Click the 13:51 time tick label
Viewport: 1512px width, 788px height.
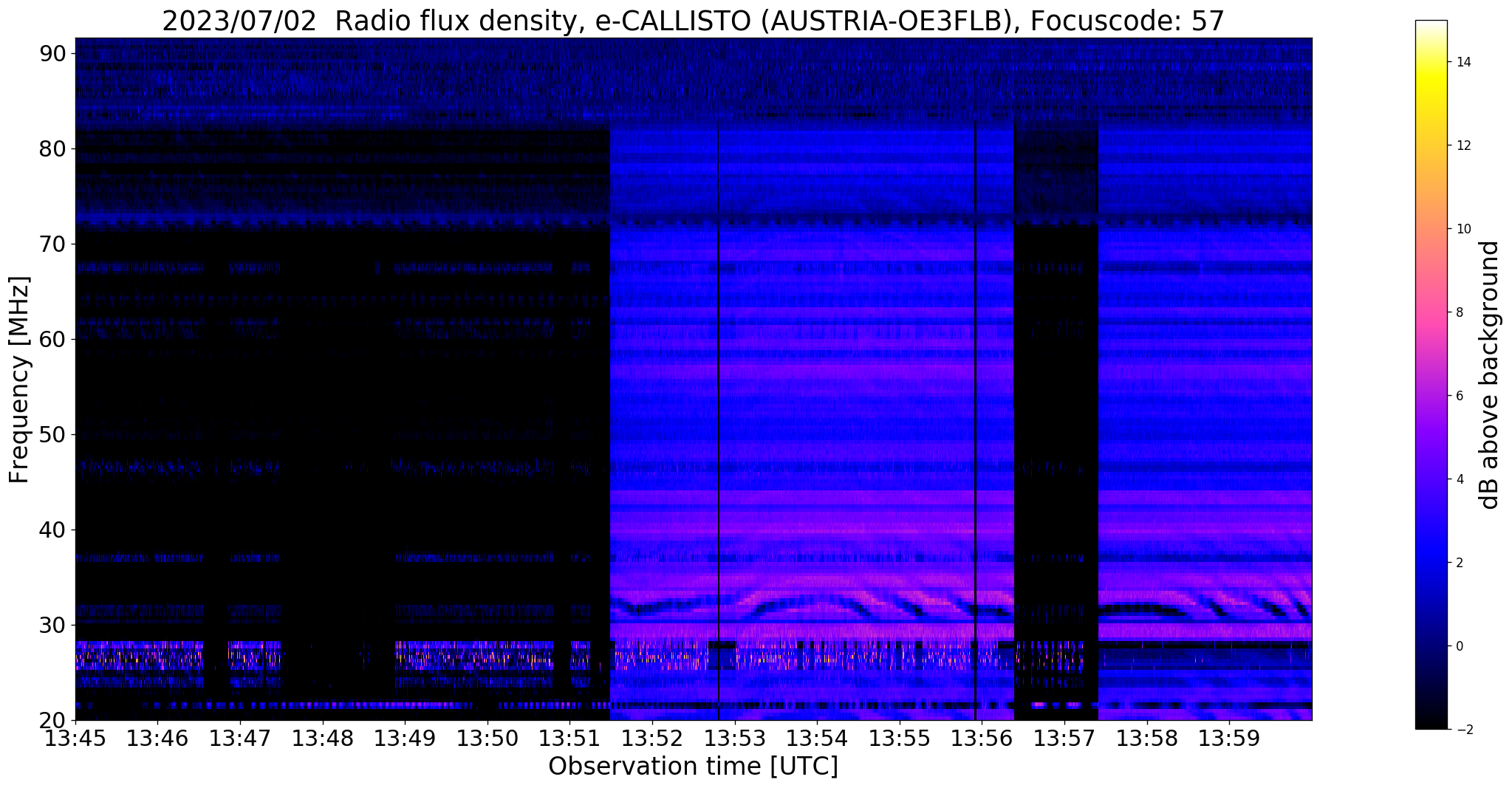pyautogui.click(x=569, y=738)
